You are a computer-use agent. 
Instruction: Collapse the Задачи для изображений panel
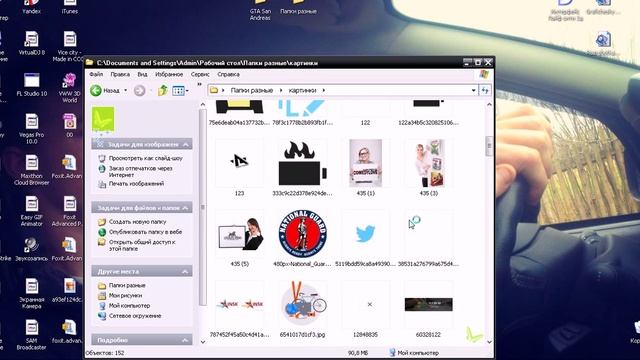186,144
